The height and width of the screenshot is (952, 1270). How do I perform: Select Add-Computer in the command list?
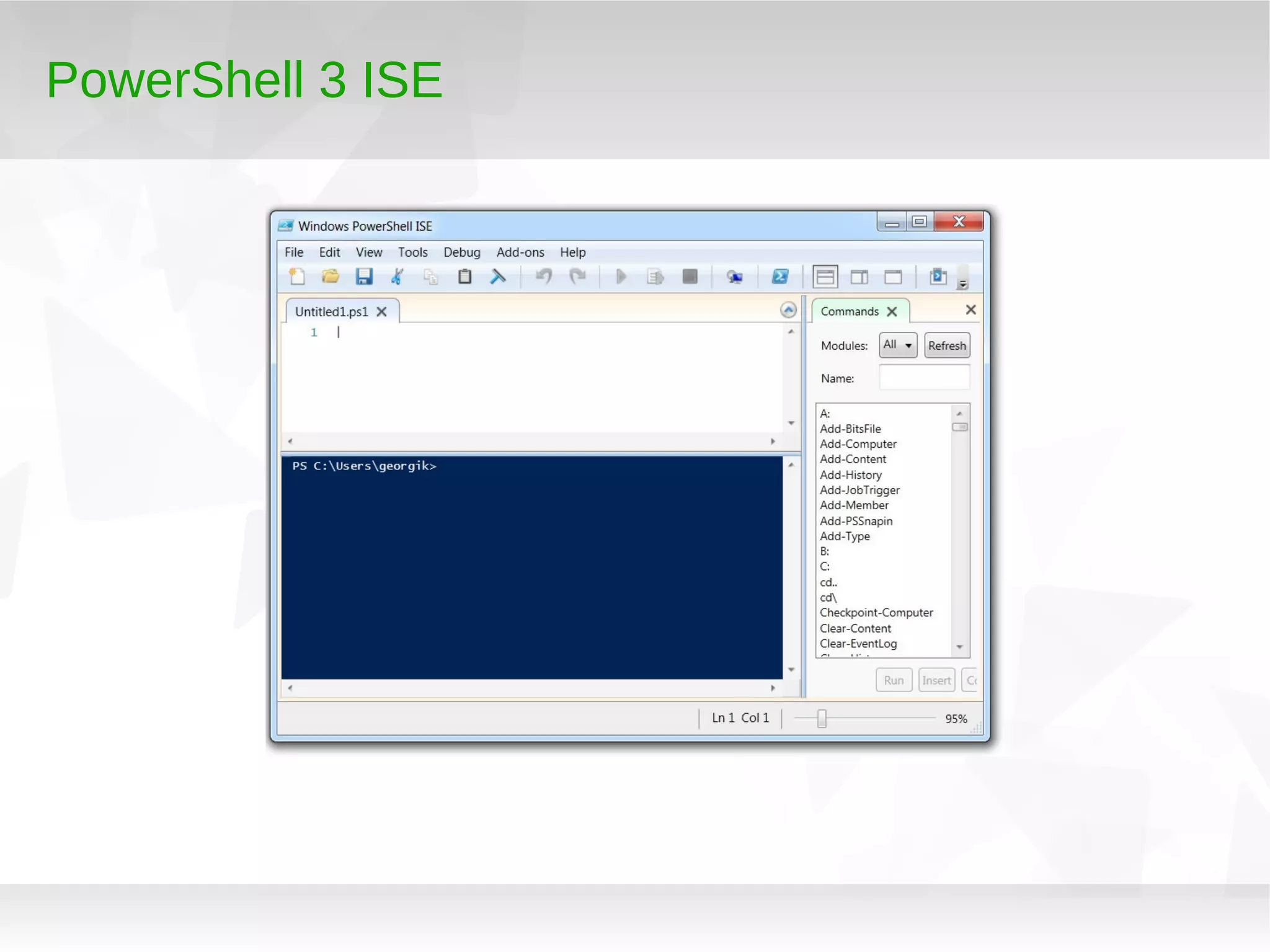858,444
